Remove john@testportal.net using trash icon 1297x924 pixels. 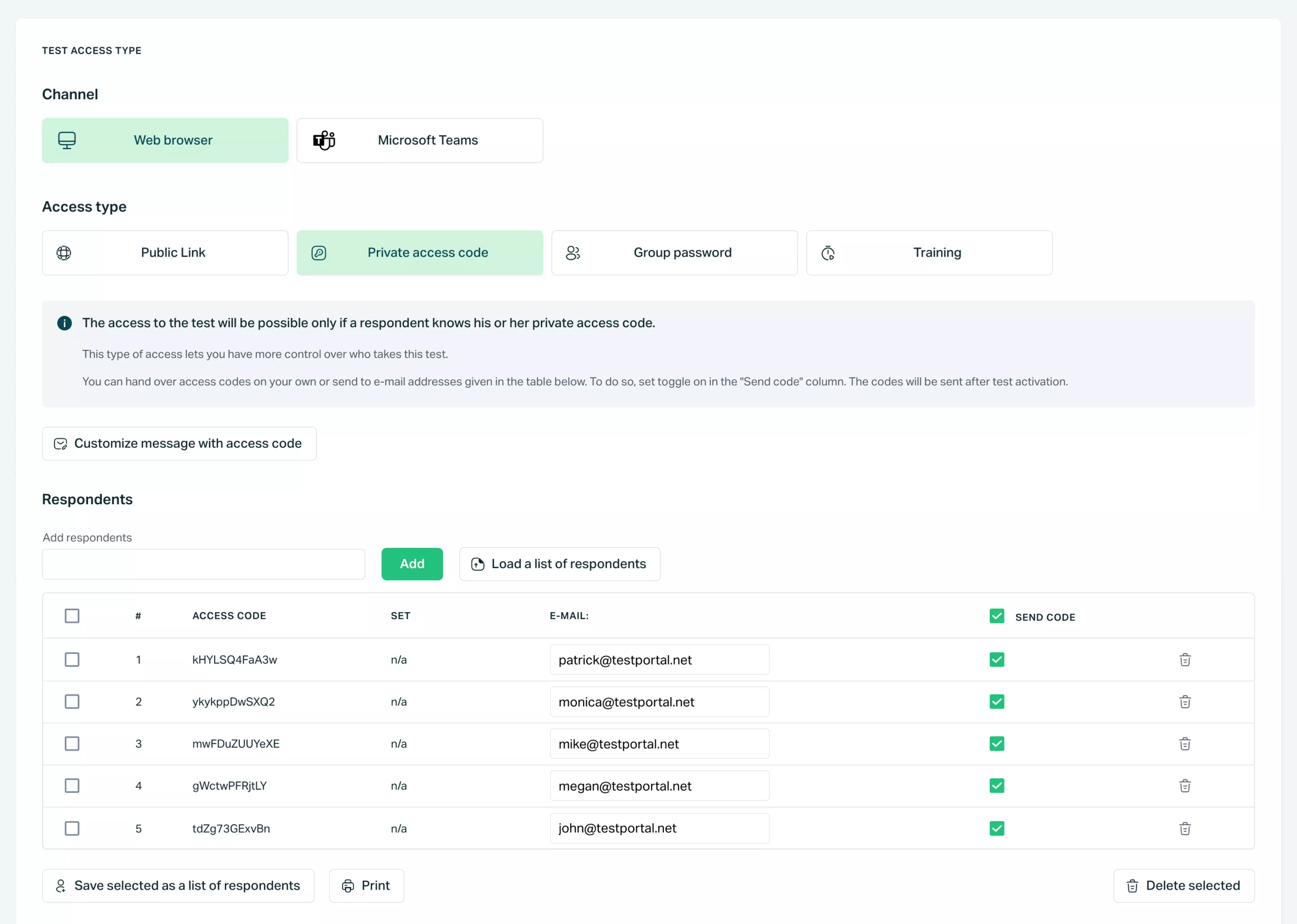pyautogui.click(x=1184, y=828)
